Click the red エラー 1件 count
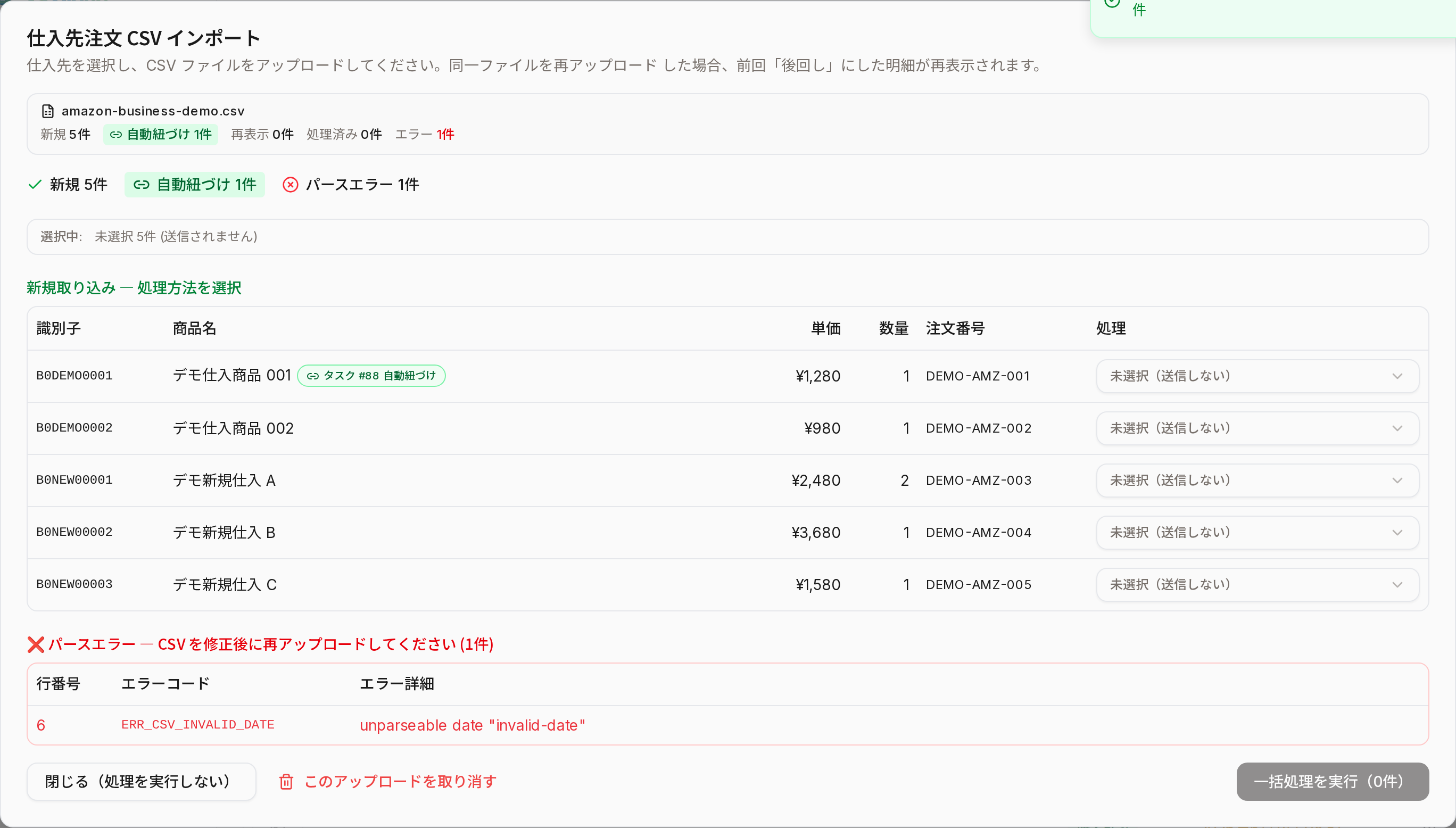Screen dimensions: 1456x828 tap(425, 135)
